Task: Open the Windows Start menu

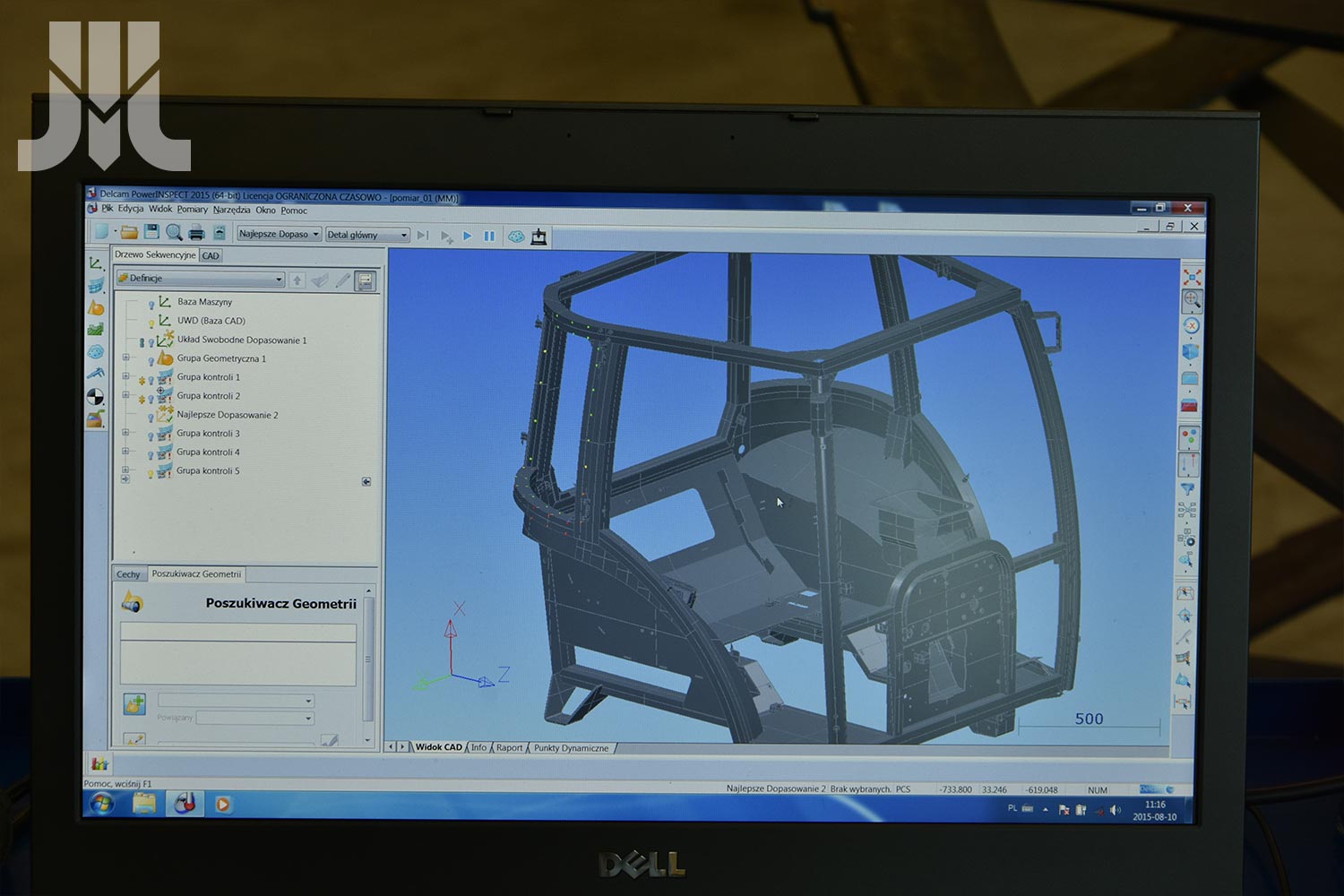Action: [x=101, y=803]
